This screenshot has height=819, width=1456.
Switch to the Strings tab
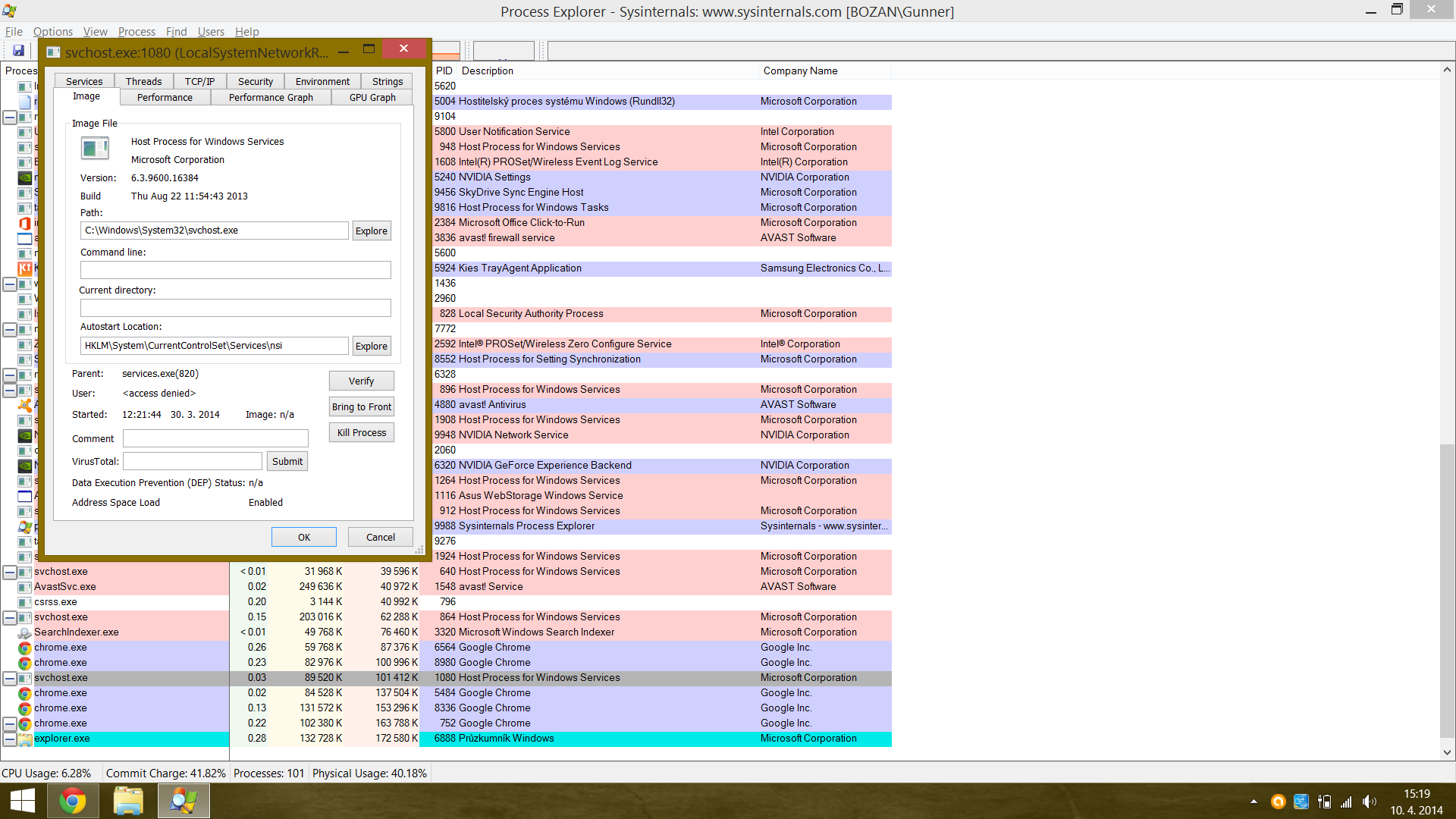pos(388,81)
